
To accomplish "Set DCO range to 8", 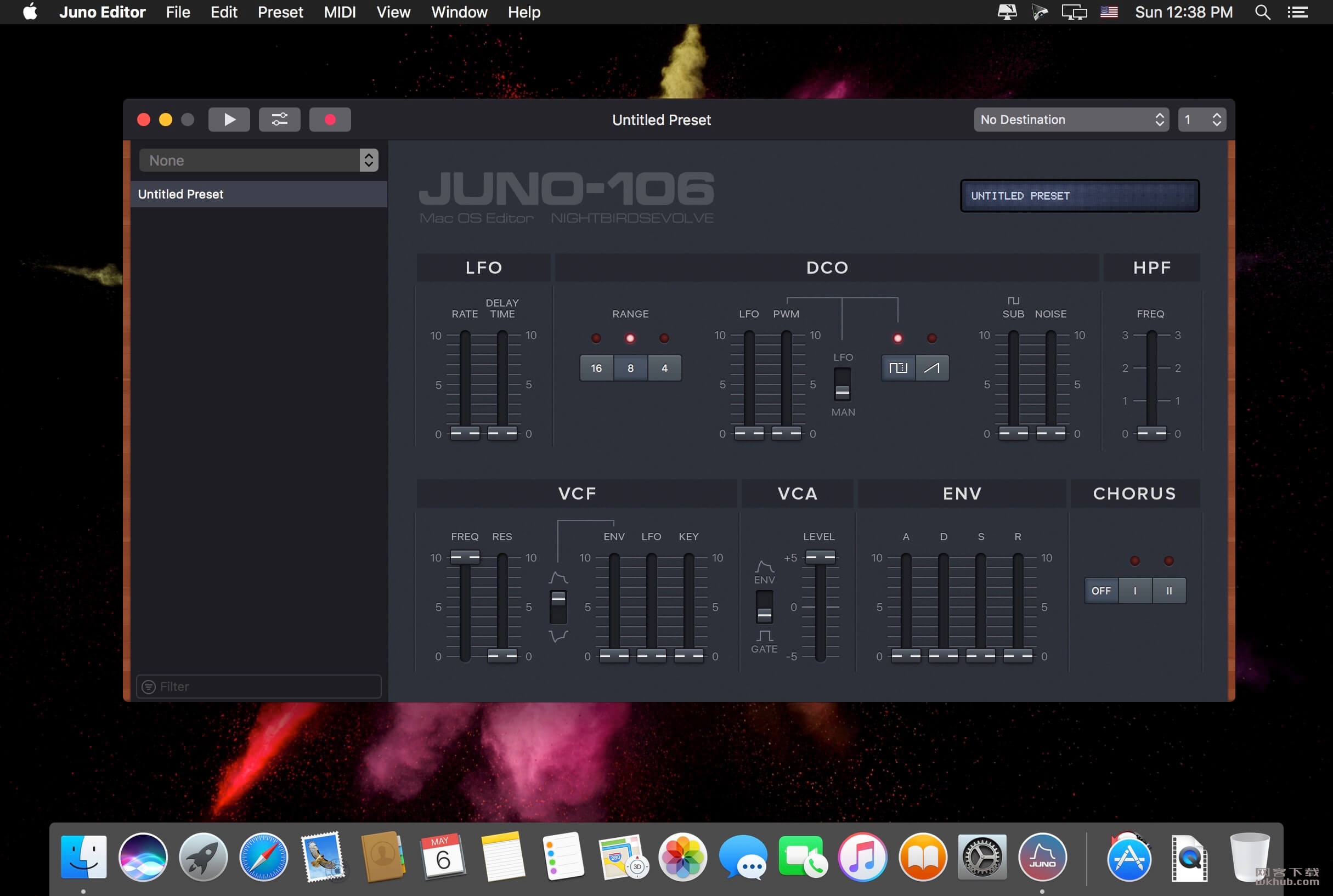I will click(x=630, y=367).
